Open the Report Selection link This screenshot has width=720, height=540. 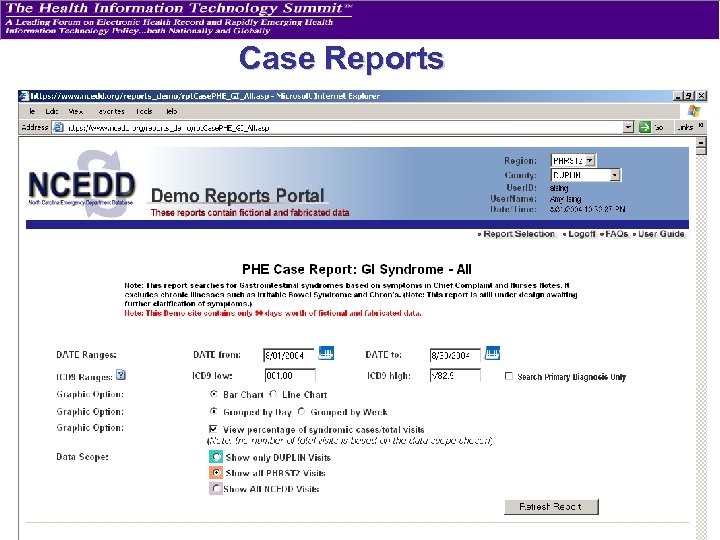pos(519,234)
